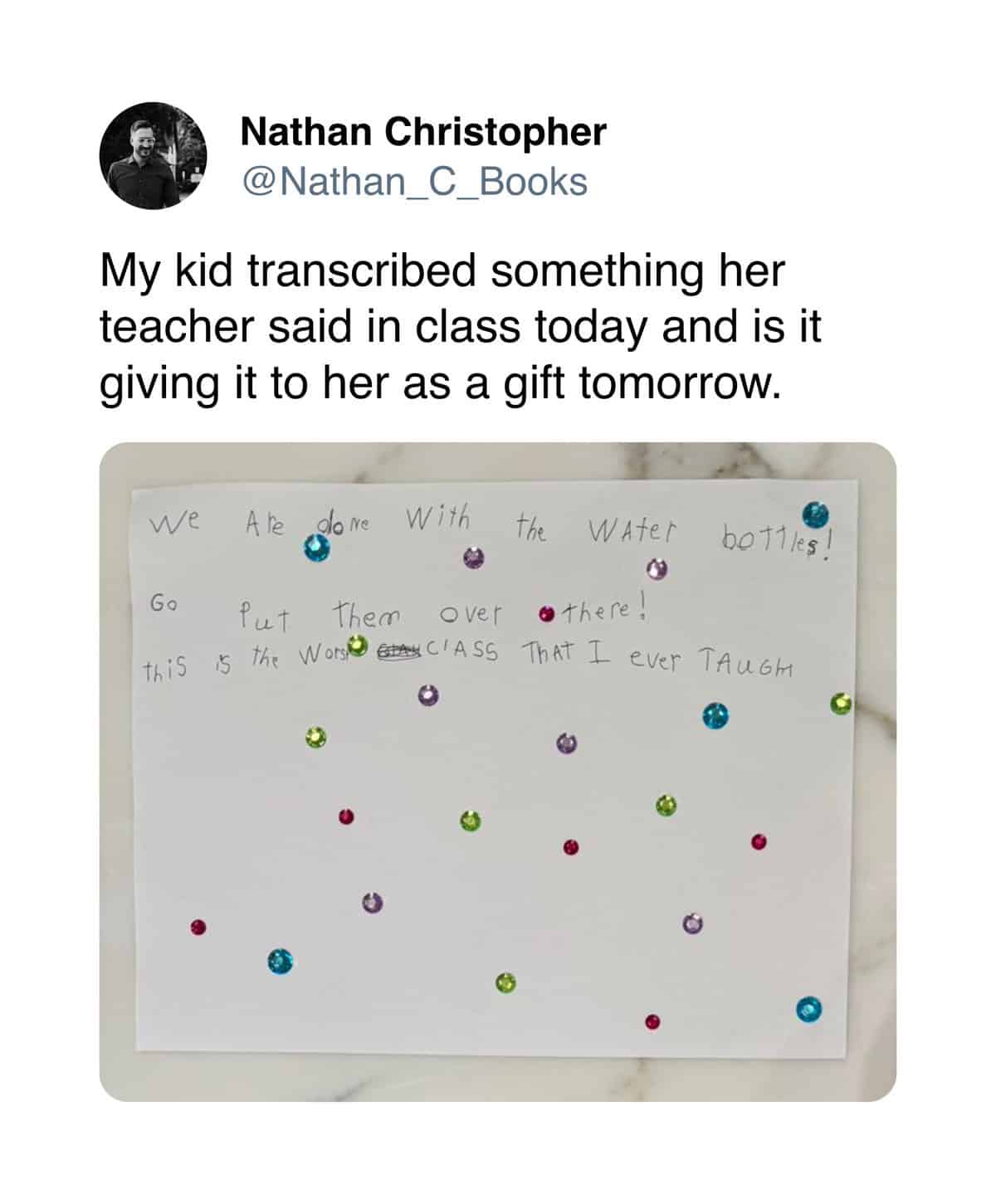The height and width of the screenshot is (1204, 996).
Task: Click the blue gem below "done"
Action: (x=315, y=548)
